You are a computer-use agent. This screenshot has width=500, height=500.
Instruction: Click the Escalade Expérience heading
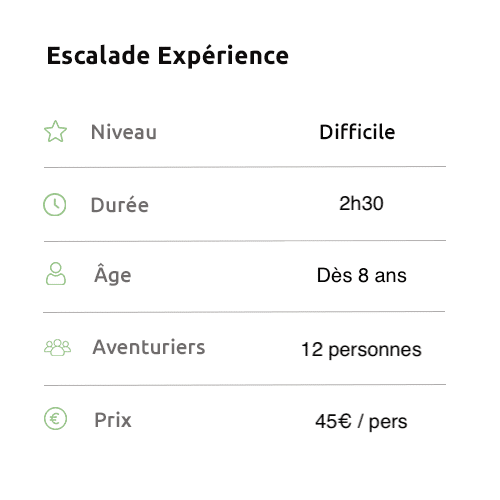pyautogui.click(x=168, y=56)
